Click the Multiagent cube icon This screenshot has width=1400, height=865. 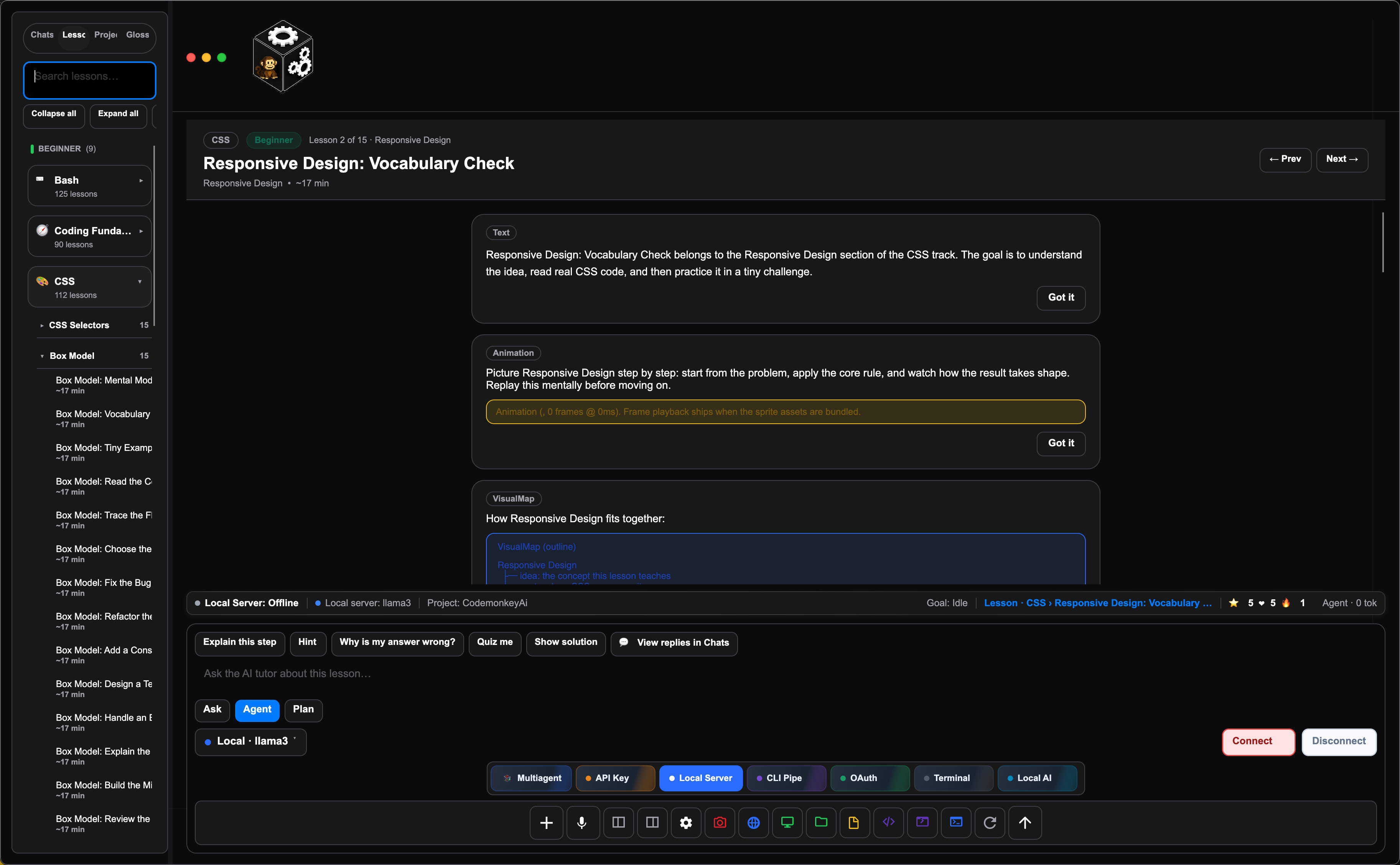(x=507, y=778)
